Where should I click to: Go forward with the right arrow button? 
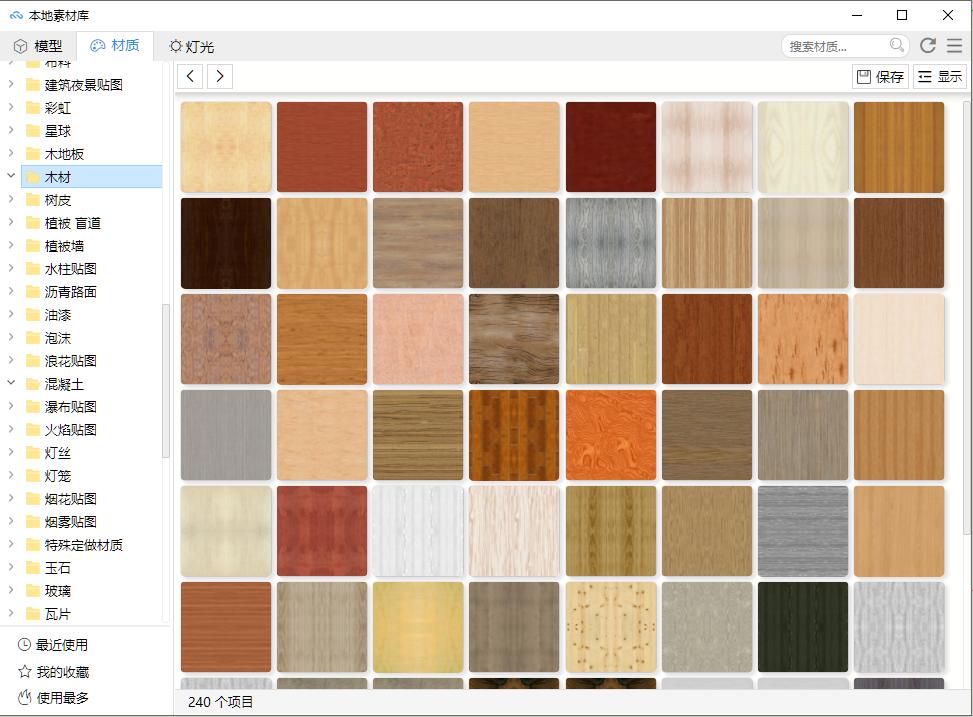tap(220, 76)
